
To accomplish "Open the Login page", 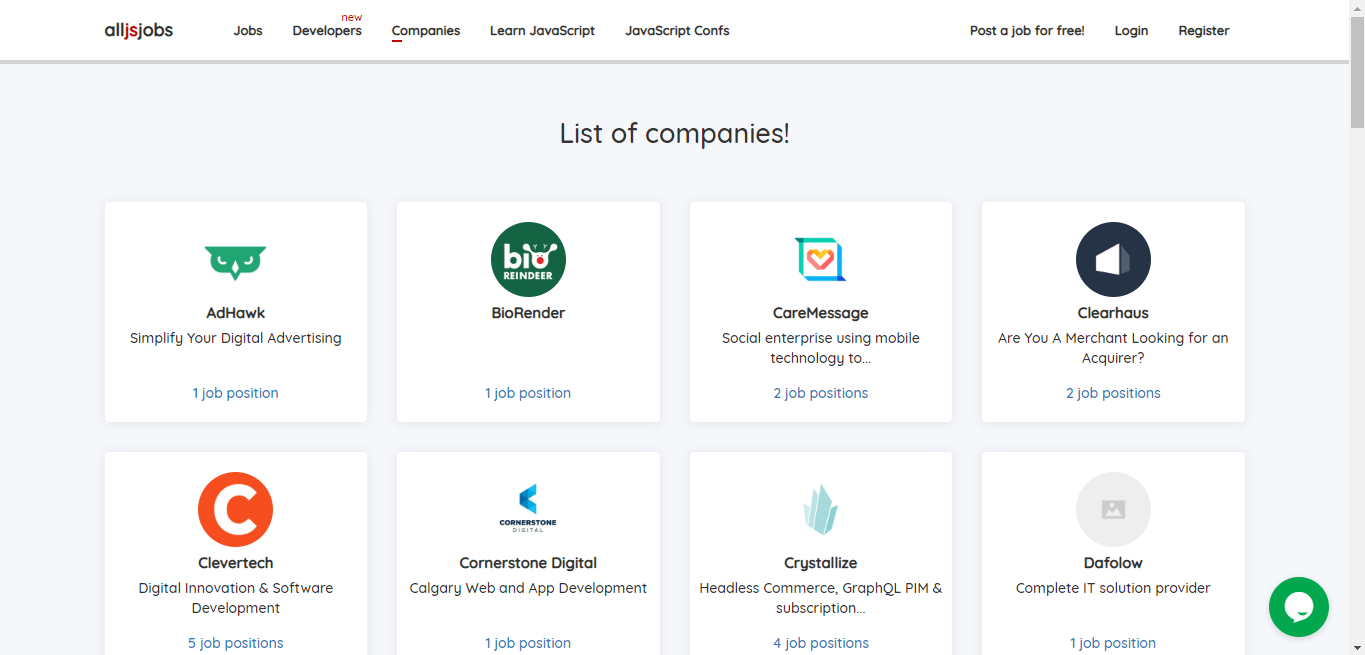I will click(x=1131, y=31).
